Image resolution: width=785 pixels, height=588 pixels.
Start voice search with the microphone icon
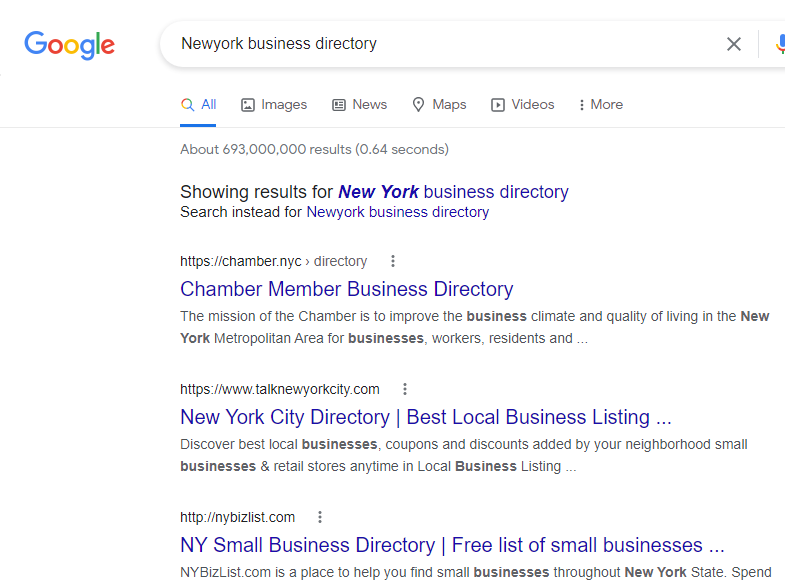pyautogui.click(x=780, y=44)
